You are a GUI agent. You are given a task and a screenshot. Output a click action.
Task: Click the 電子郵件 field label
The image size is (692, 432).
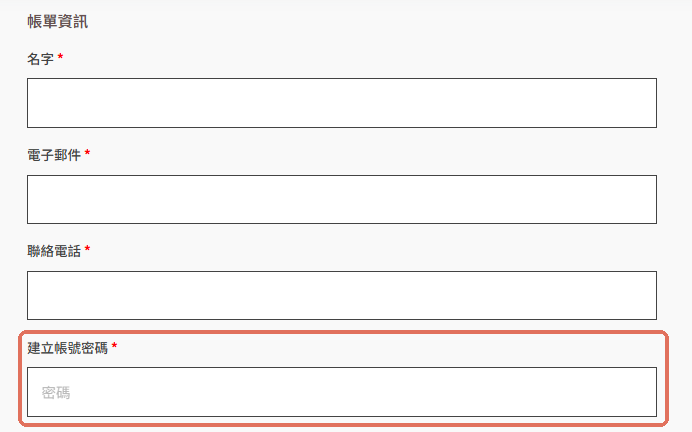tap(54, 155)
